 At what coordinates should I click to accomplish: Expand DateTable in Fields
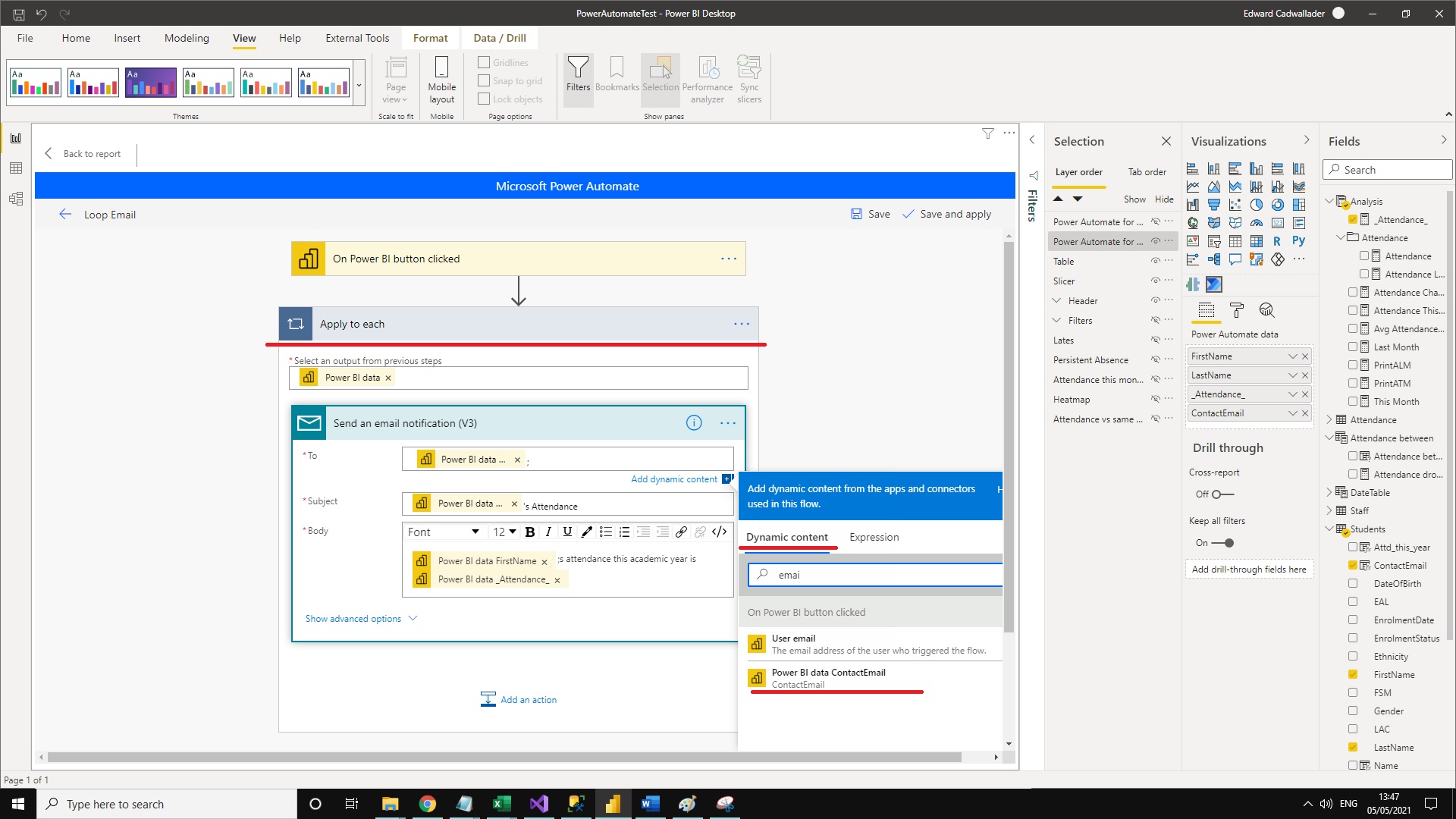tap(1329, 492)
